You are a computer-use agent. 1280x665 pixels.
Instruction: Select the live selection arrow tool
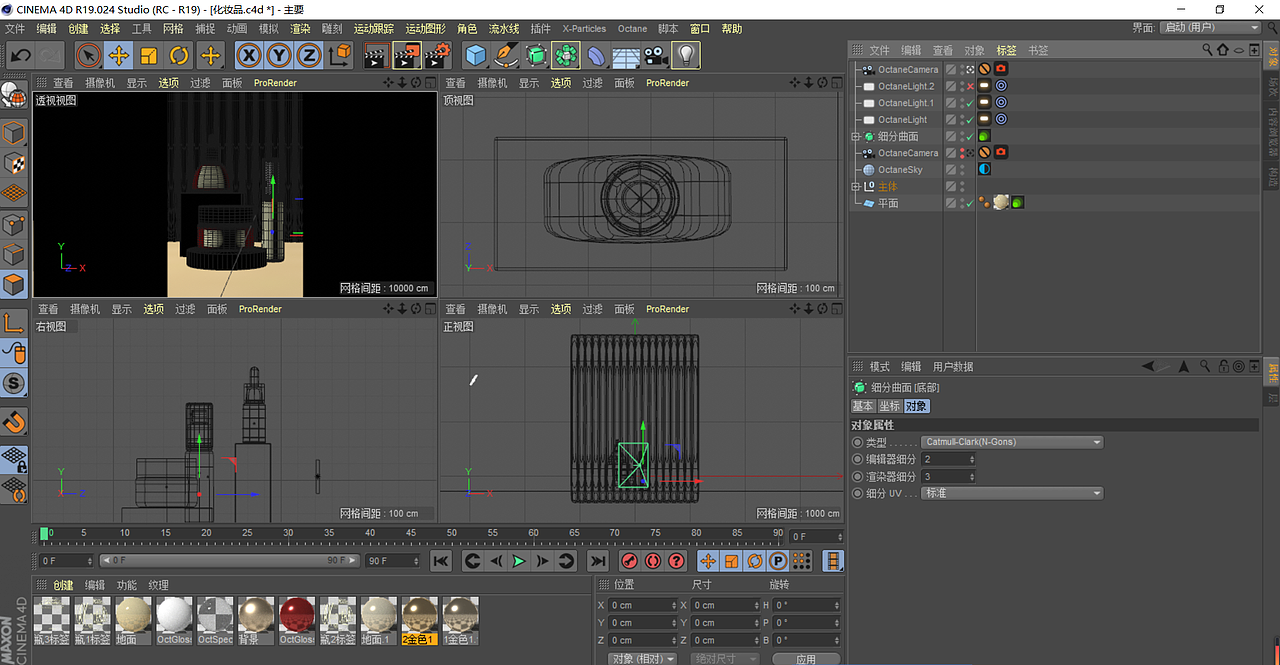point(89,55)
